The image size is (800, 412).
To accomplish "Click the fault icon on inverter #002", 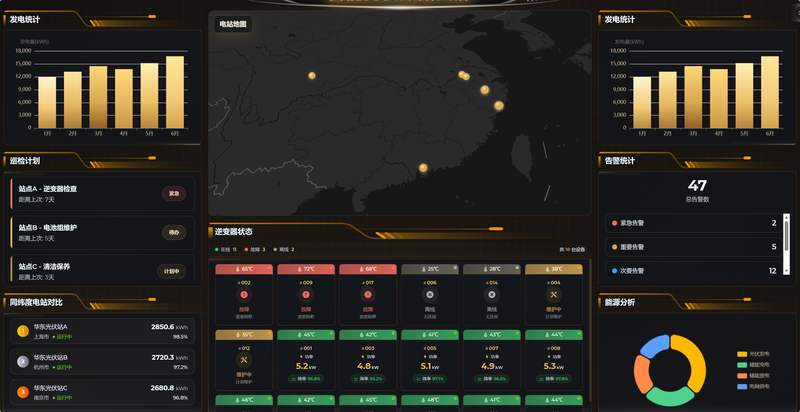I will (x=245, y=295).
